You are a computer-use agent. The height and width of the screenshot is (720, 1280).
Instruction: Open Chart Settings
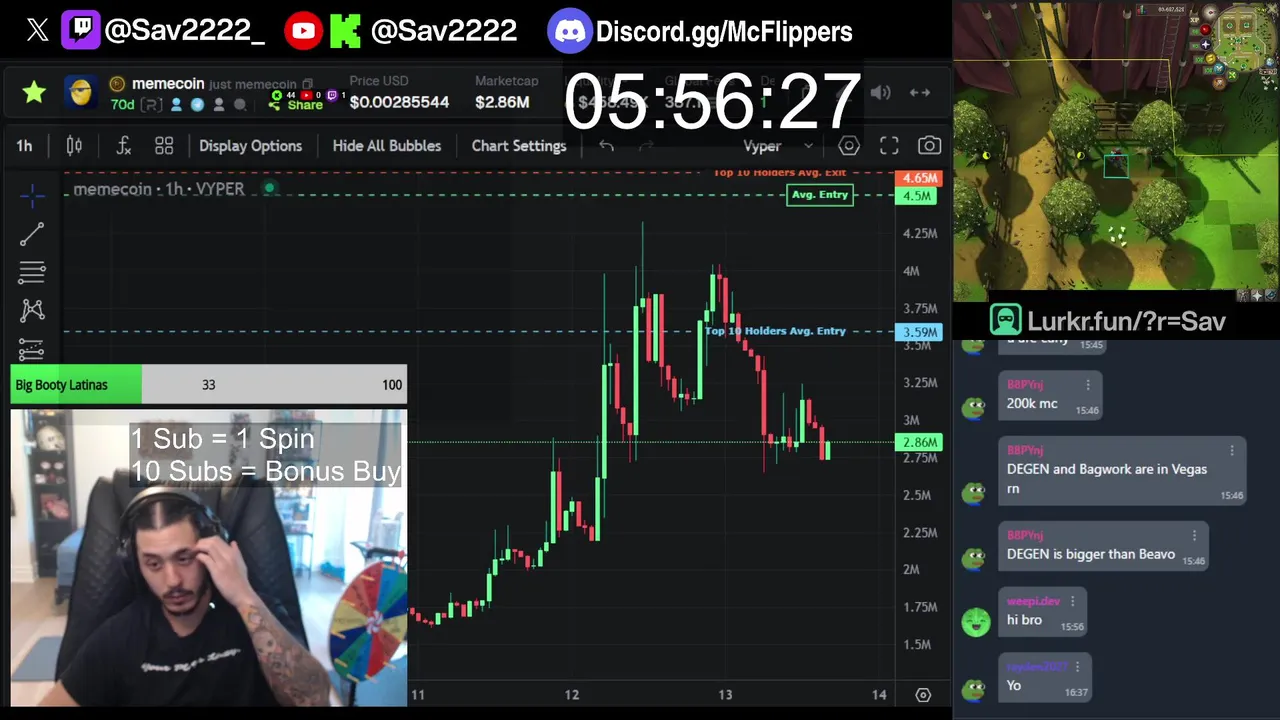pos(519,146)
